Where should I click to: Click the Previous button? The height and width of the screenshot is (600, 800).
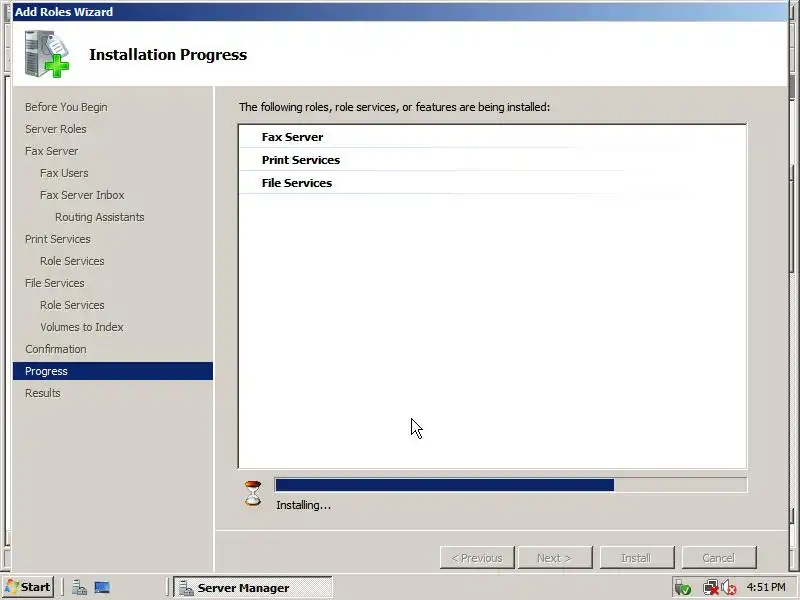pos(477,558)
